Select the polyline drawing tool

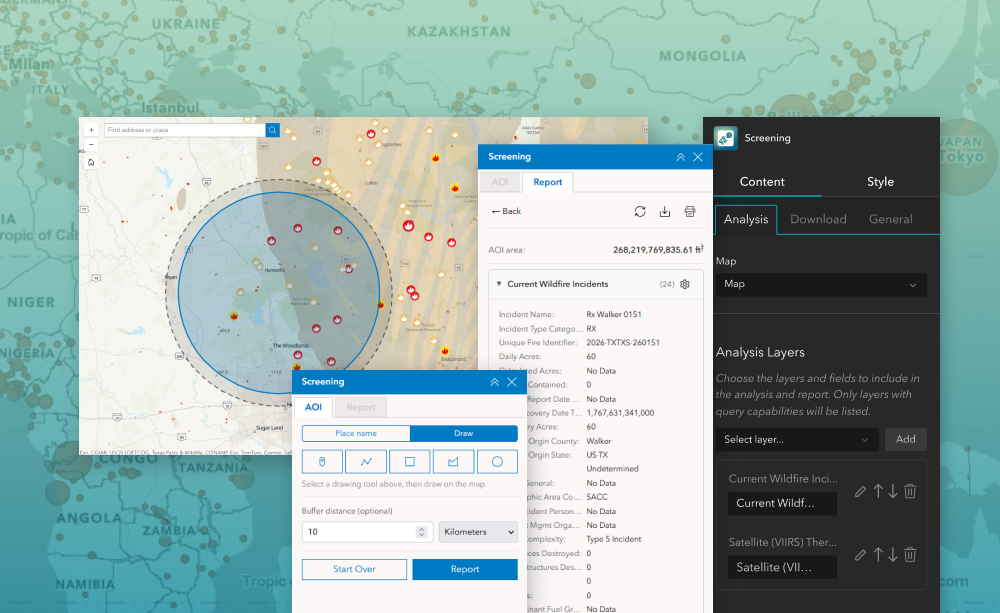[366, 461]
